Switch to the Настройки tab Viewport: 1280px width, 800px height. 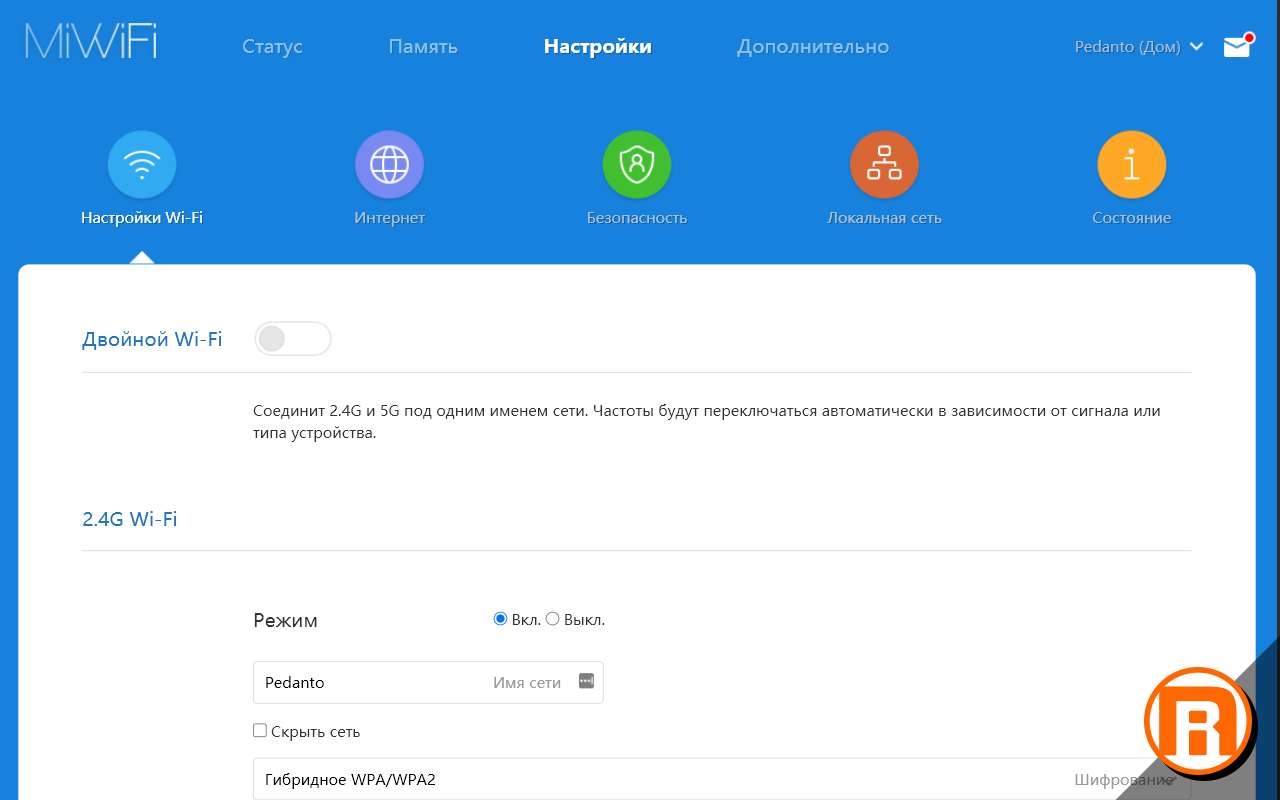[598, 47]
